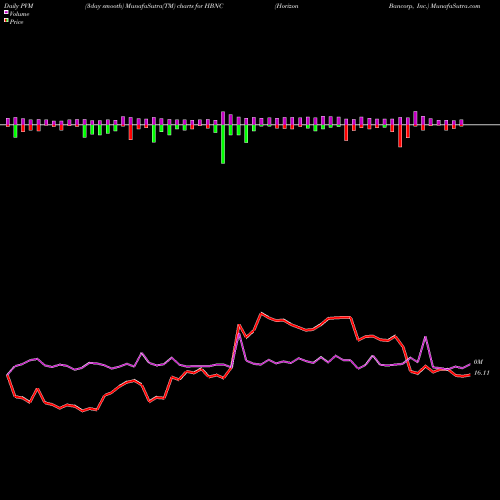
Task: Click the Volume legend color swatch
Action: point(6,13)
